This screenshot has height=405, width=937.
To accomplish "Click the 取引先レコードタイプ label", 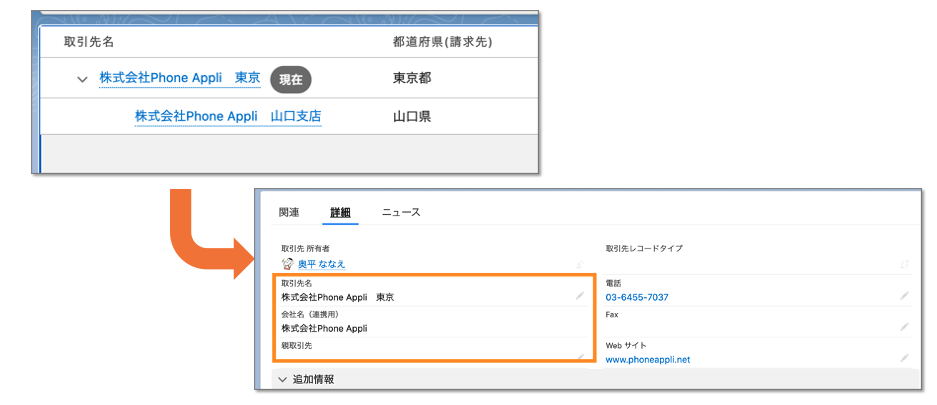I will (x=644, y=248).
